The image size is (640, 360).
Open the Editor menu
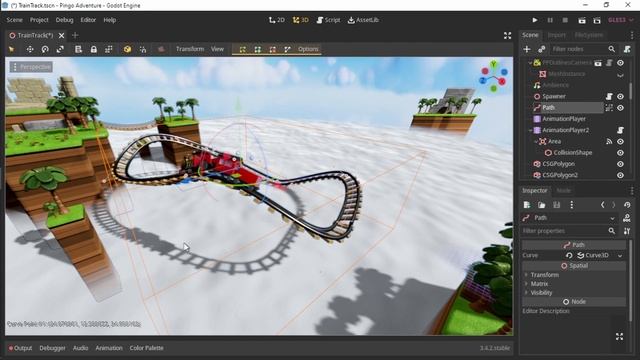[x=88, y=20]
